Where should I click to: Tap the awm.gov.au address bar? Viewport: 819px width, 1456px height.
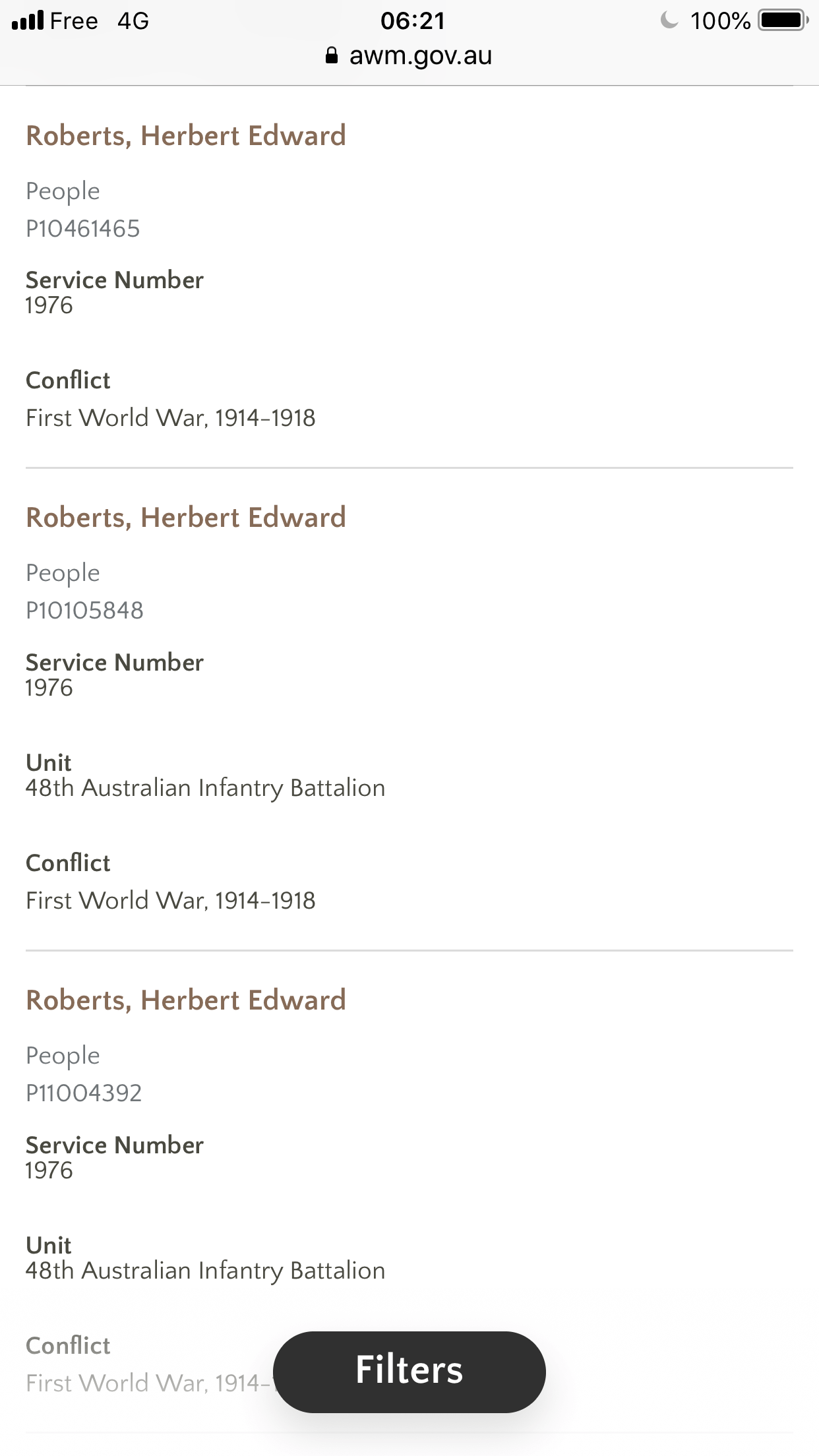coord(420,56)
